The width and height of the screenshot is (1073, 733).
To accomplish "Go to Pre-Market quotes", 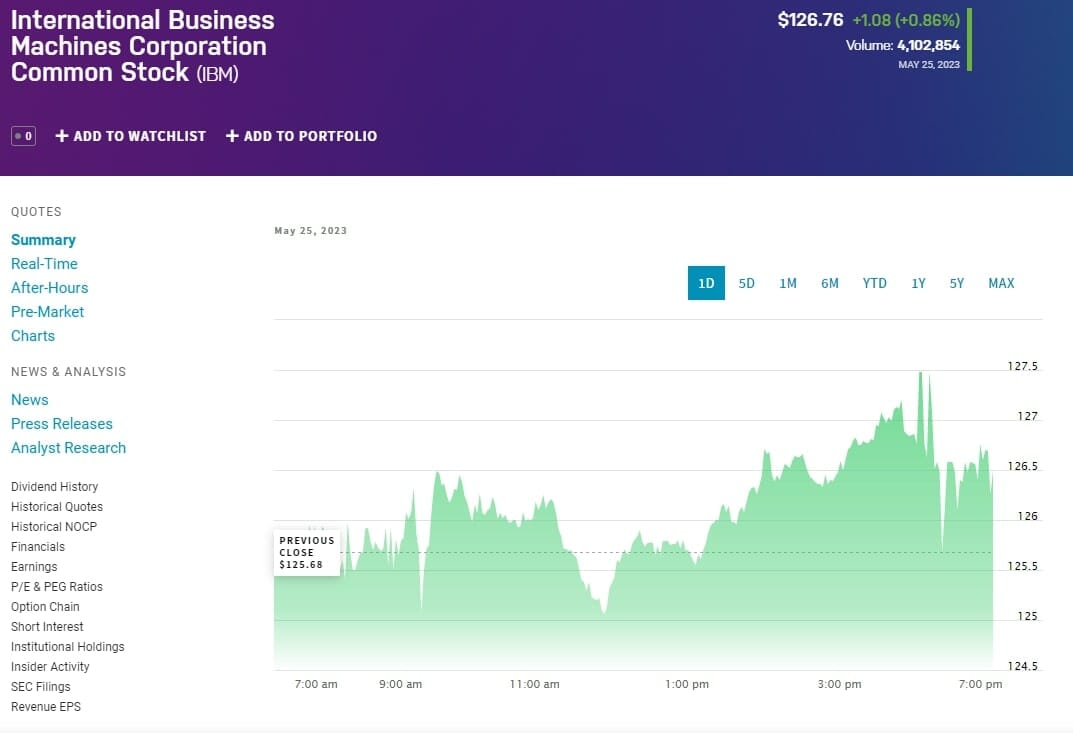I will pos(47,312).
